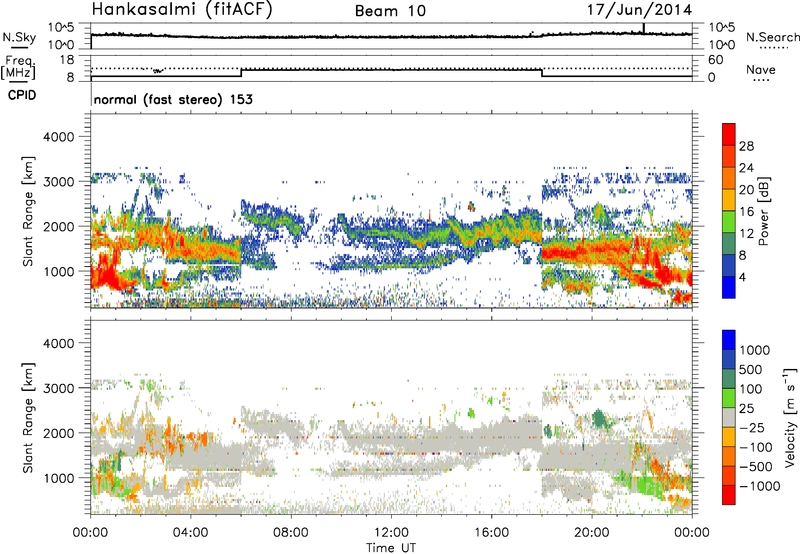Click '24' on the power colorbar
800x554 pixels.
point(746,168)
